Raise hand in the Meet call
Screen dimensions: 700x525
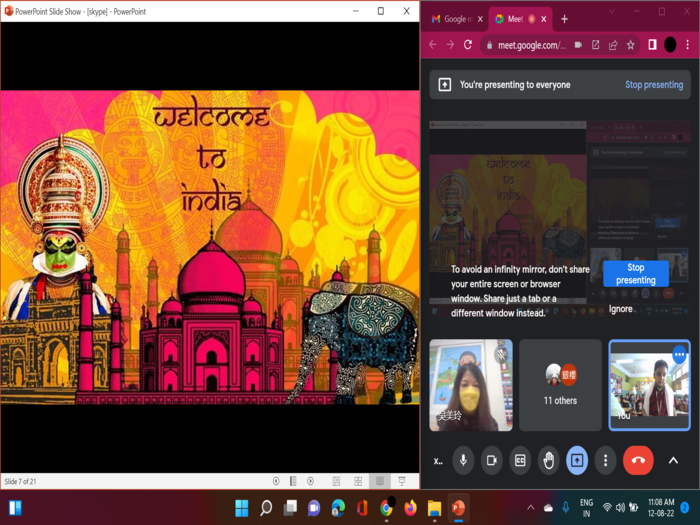click(x=549, y=460)
